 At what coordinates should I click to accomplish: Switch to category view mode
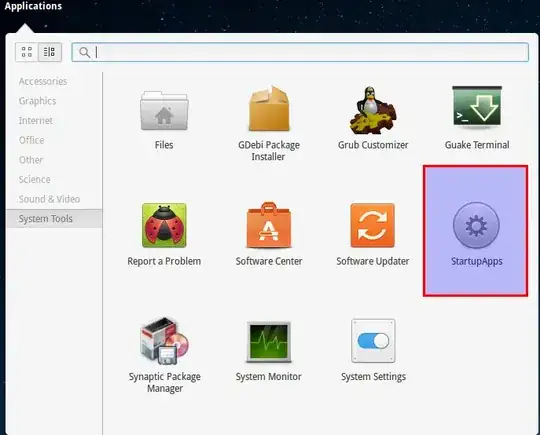click(x=50, y=52)
